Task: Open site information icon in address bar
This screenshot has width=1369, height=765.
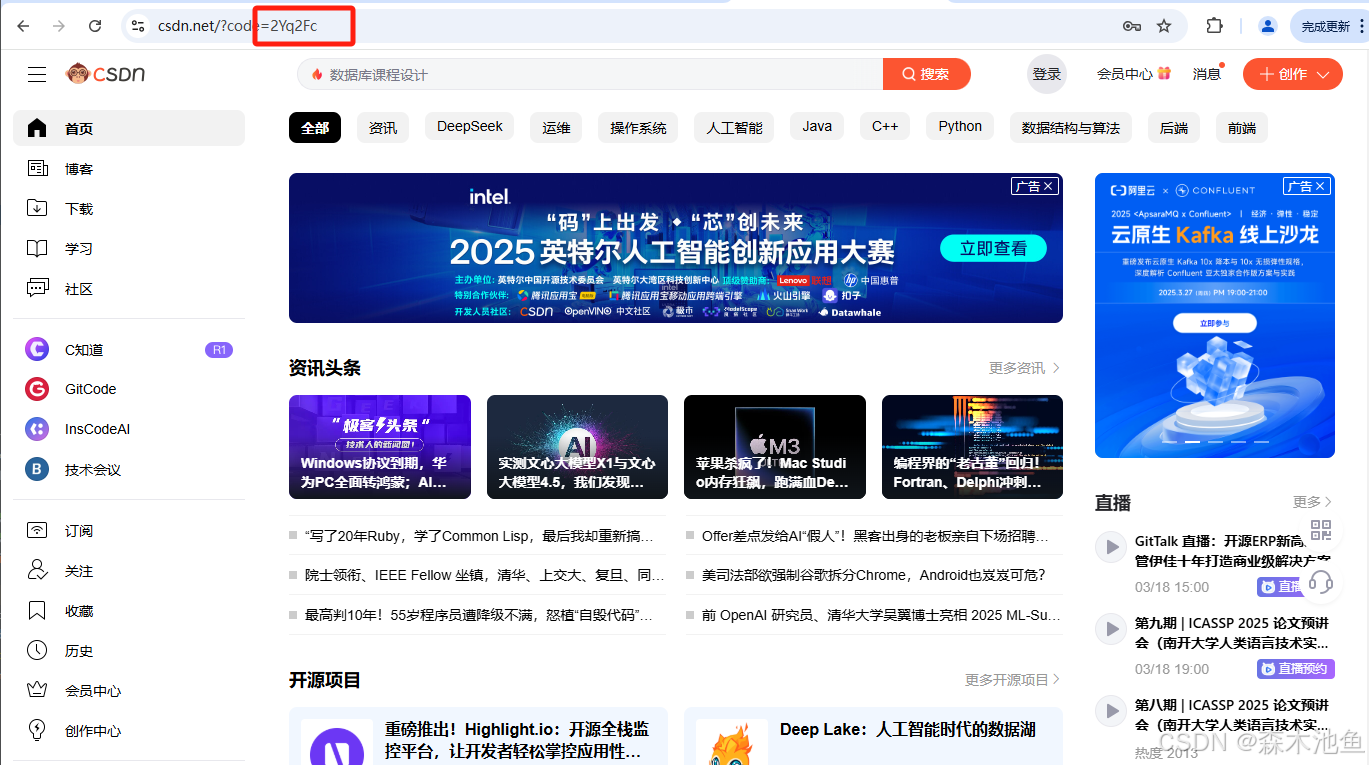Action: tap(139, 26)
